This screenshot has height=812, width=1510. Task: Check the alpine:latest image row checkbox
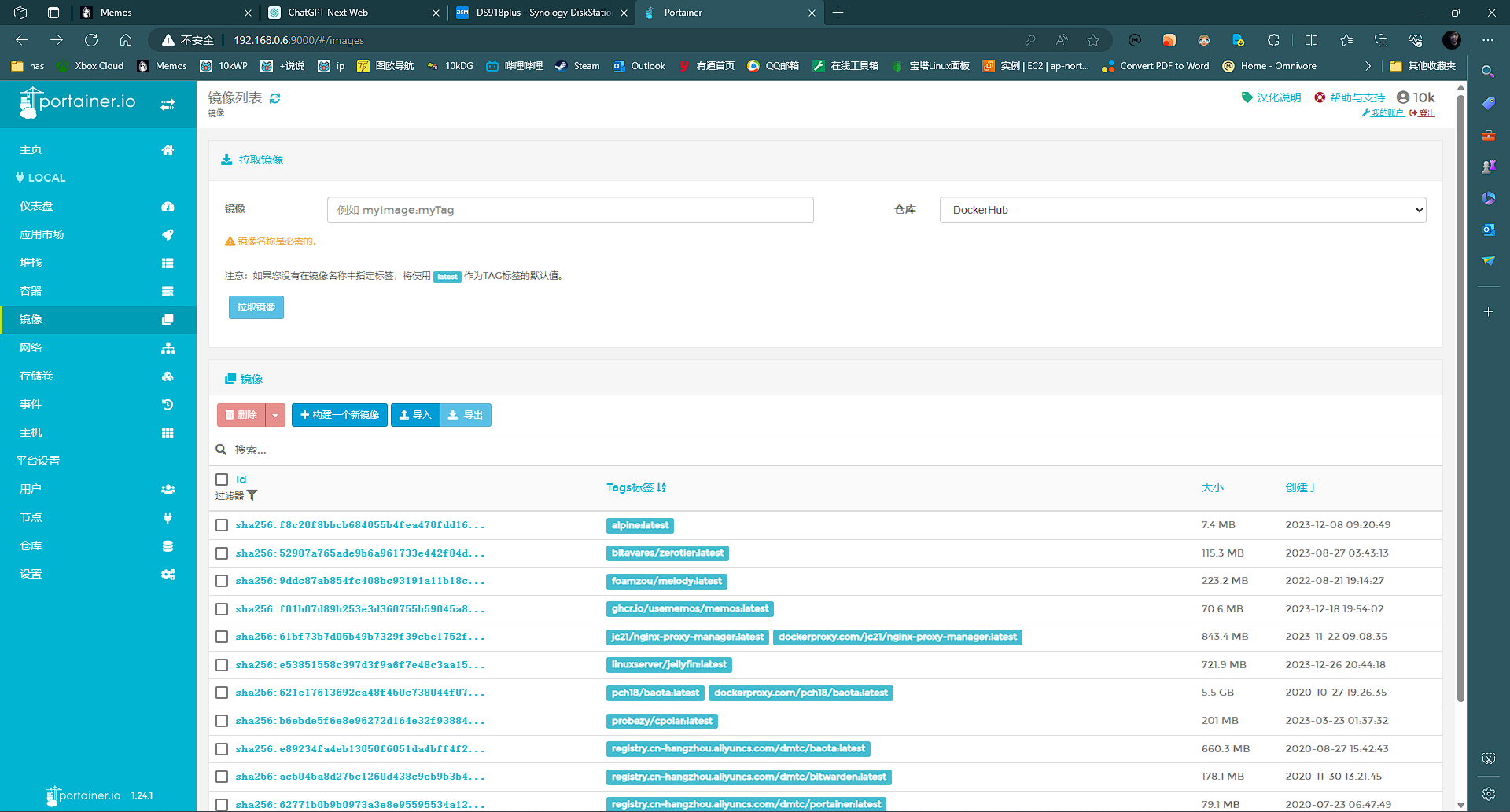tap(222, 525)
